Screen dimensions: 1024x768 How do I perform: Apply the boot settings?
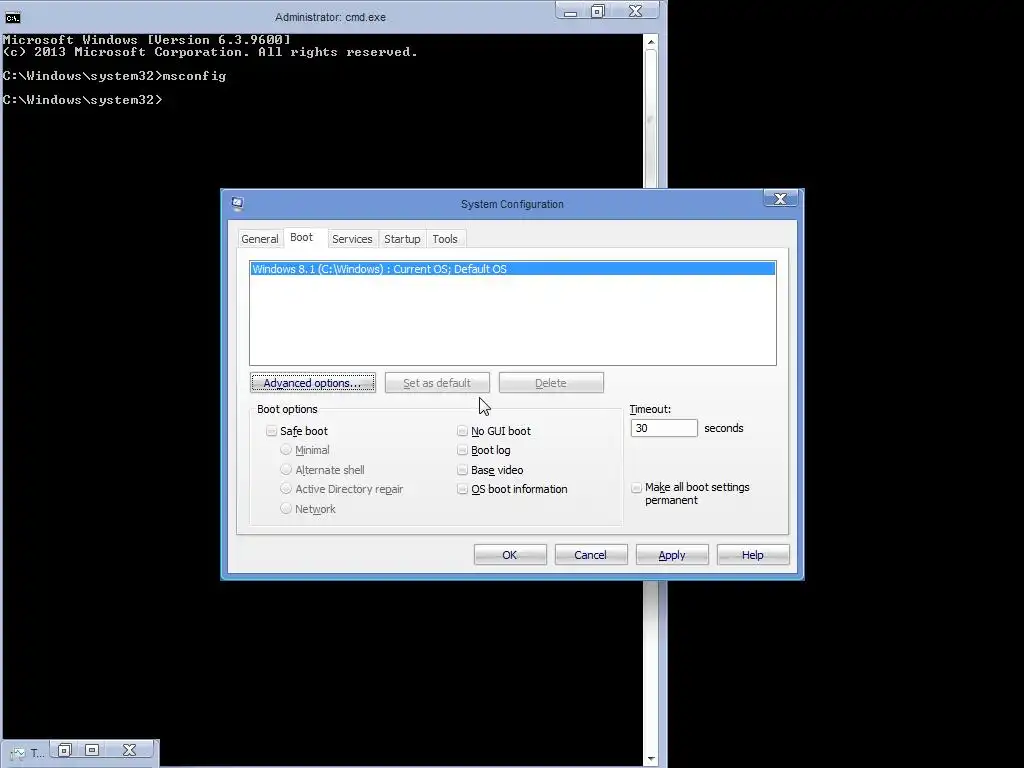(x=672, y=554)
